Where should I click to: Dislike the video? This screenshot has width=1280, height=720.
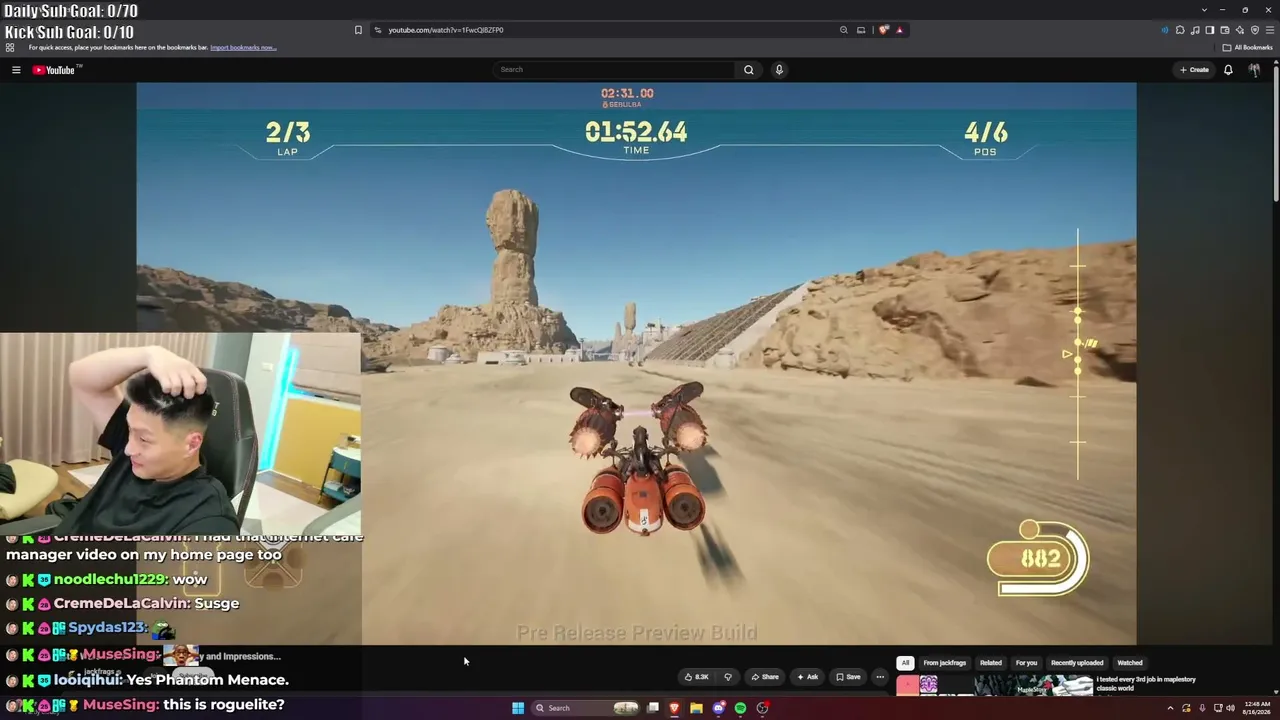pos(728,677)
